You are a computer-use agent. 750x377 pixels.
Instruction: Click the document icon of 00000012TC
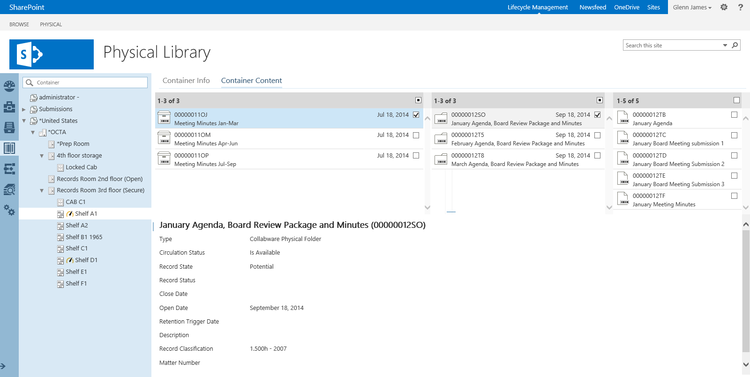622,138
